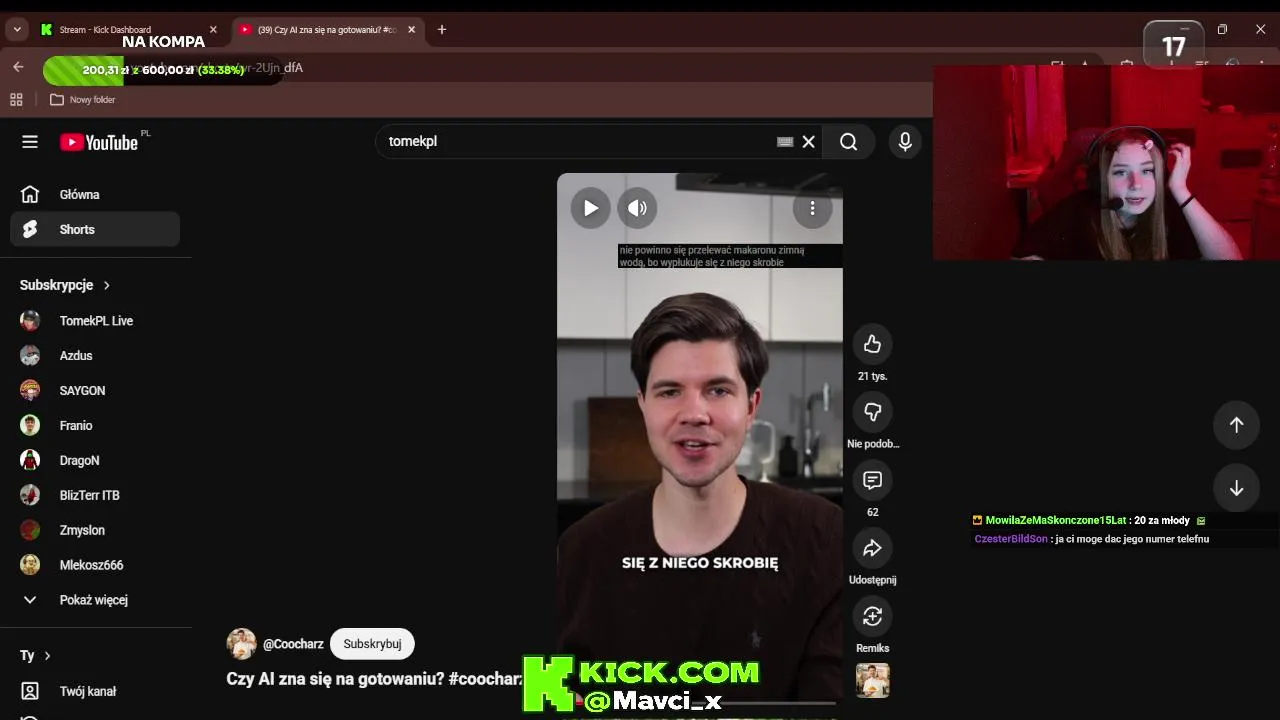Go to the previous Short arrow up
This screenshot has height=720, width=1280.
1236,425
